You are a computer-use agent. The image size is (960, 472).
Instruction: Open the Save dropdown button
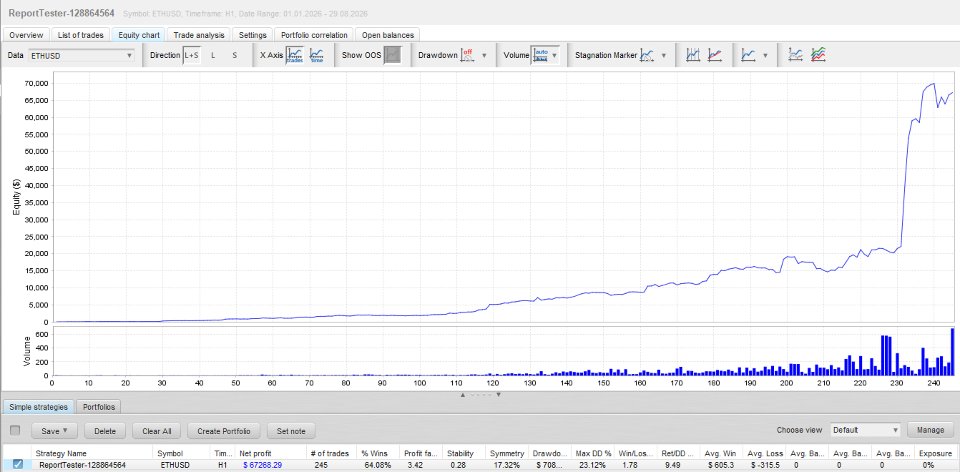point(55,431)
